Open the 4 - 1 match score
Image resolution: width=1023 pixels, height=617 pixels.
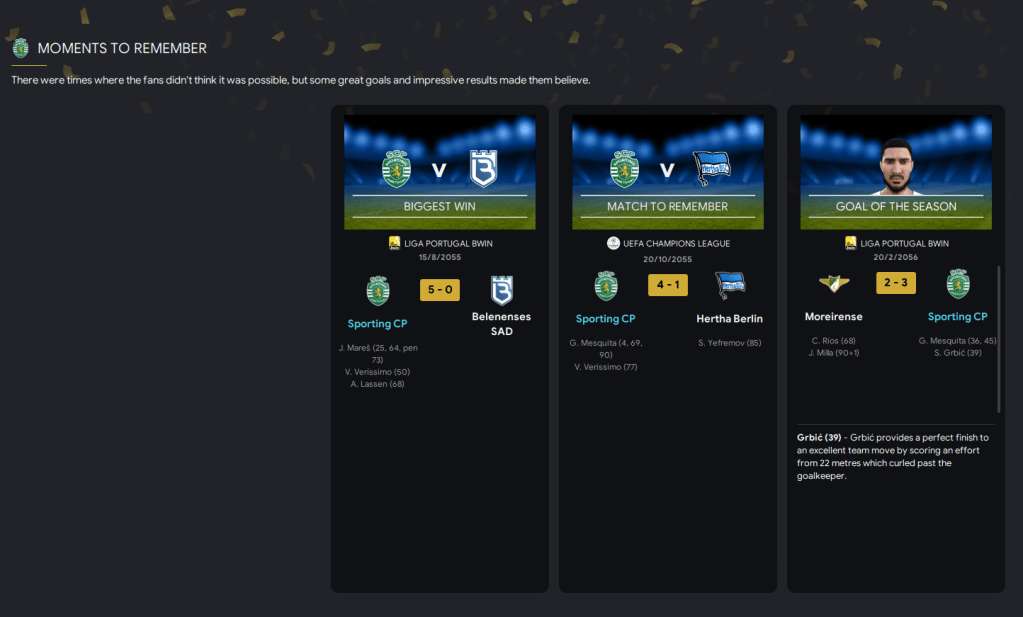click(667, 285)
